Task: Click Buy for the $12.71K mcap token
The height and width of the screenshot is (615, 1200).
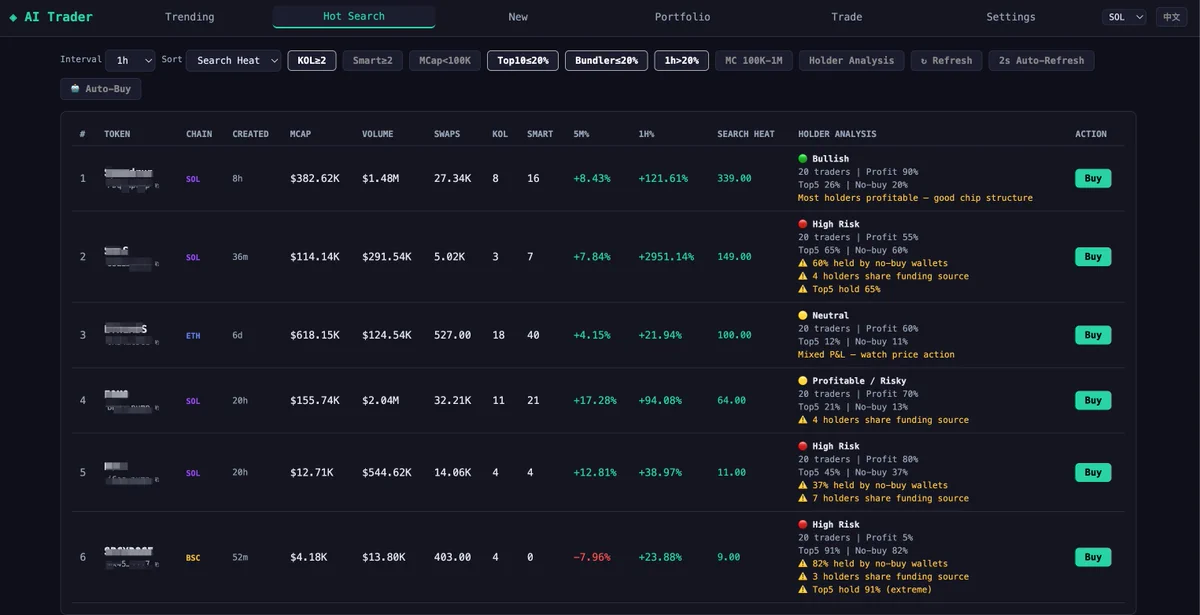Action: [1093, 472]
